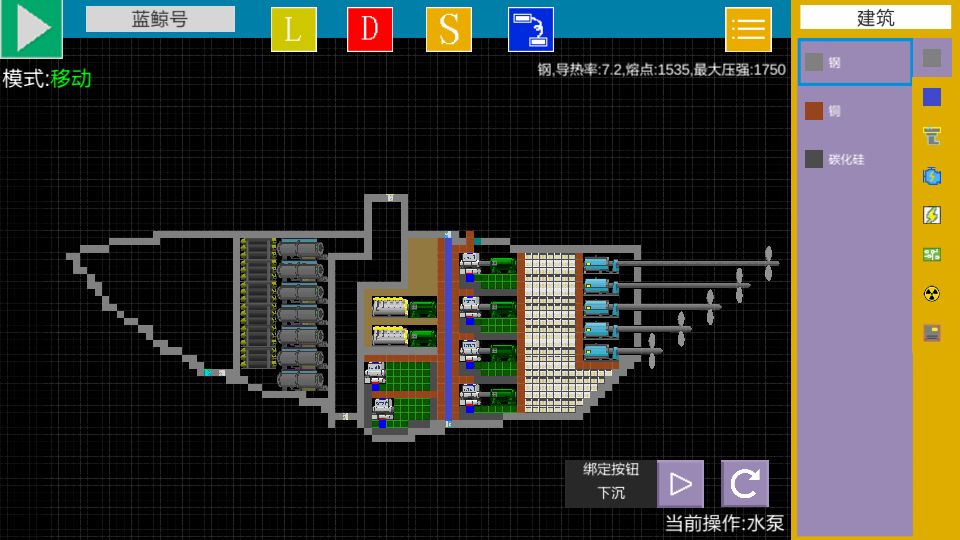Open the blue block category

coord(932,97)
